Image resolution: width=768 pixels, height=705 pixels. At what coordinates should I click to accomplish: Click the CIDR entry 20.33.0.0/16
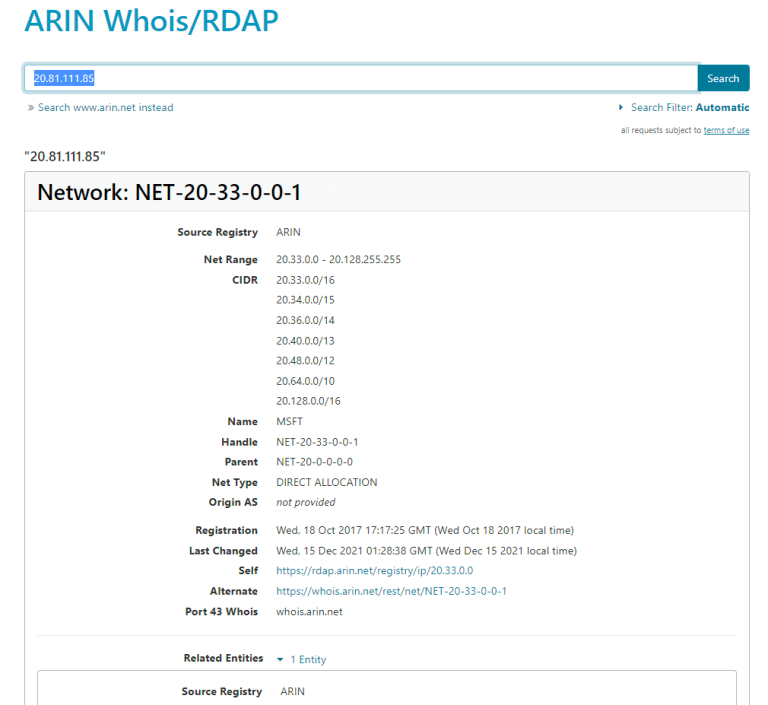tap(305, 280)
